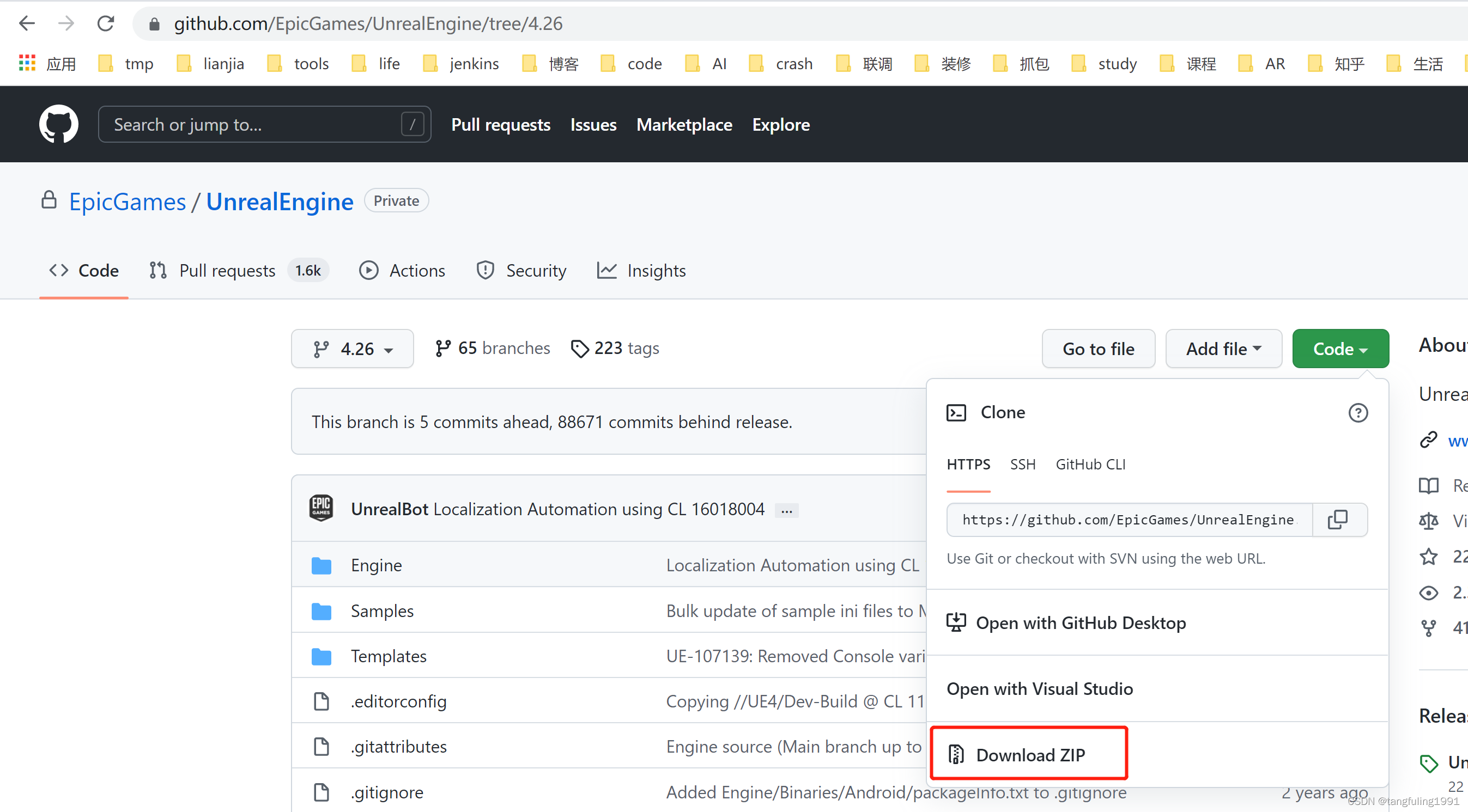Click the .gitignore file icon
This screenshot has height=812, width=1468.
[x=321, y=792]
